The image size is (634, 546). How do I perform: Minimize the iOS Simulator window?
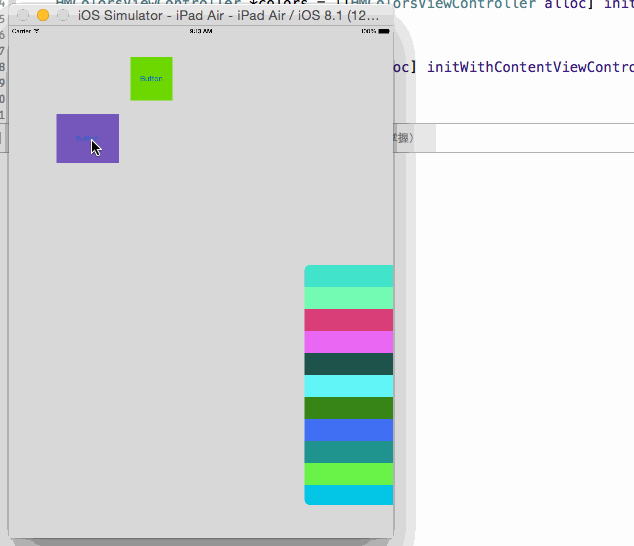pos(43,15)
